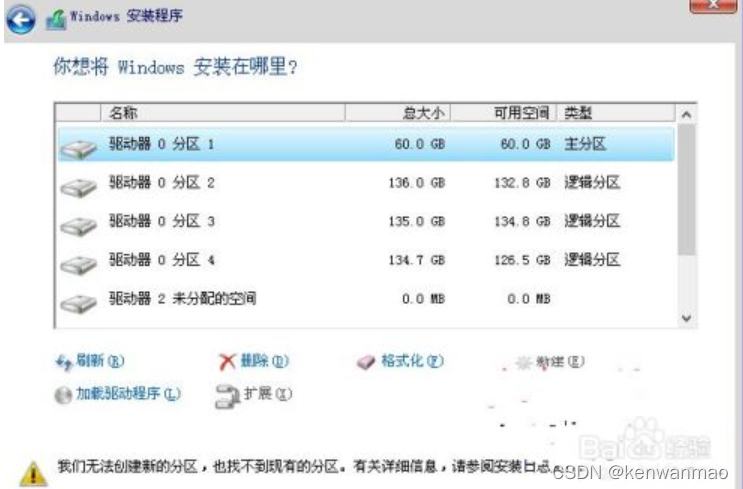743x489 pixels.
Task: Open 加载驱动程序(L) link
Action: [128, 393]
